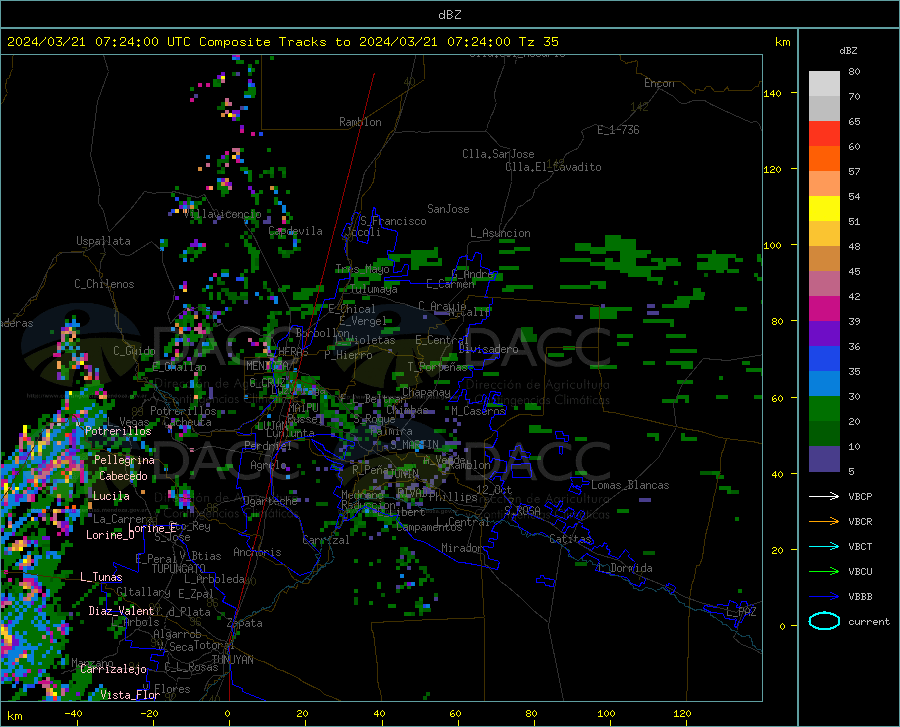Image resolution: width=900 pixels, height=727 pixels.
Task: Click the Capdevila map label
Action: pos(295,231)
